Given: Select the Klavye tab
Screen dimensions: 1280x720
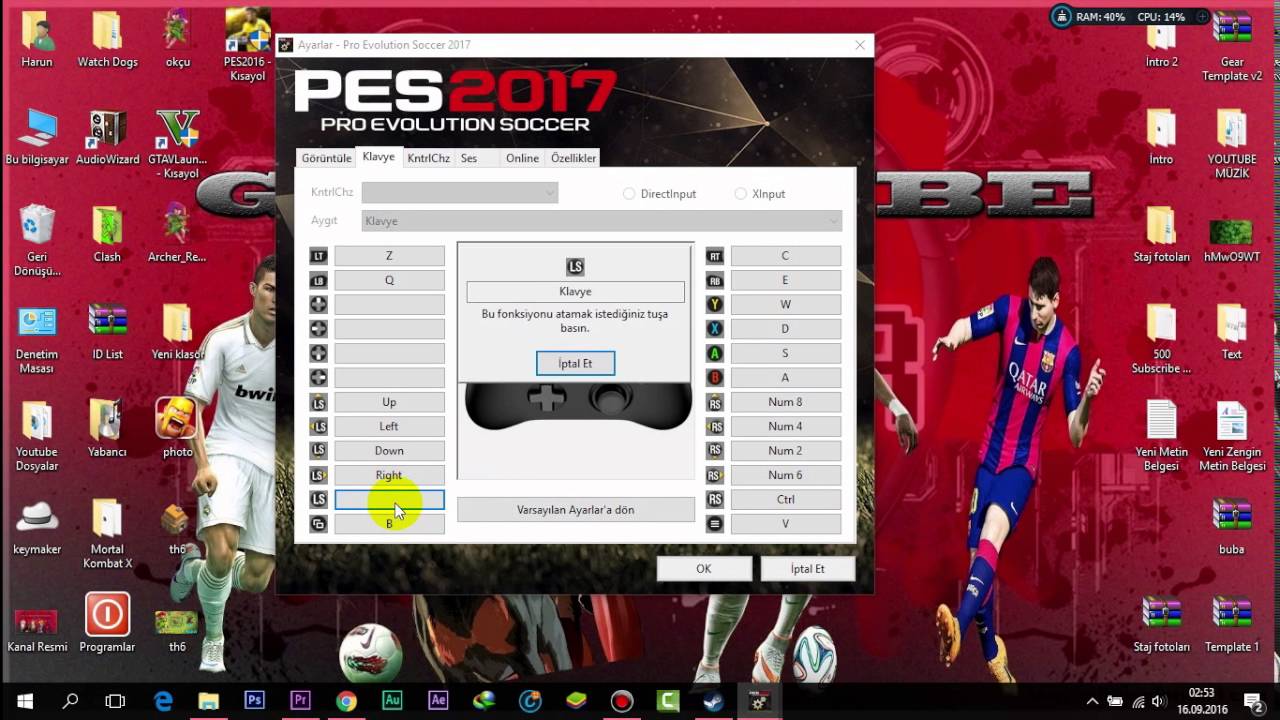Looking at the screenshot, I should [379, 157].
